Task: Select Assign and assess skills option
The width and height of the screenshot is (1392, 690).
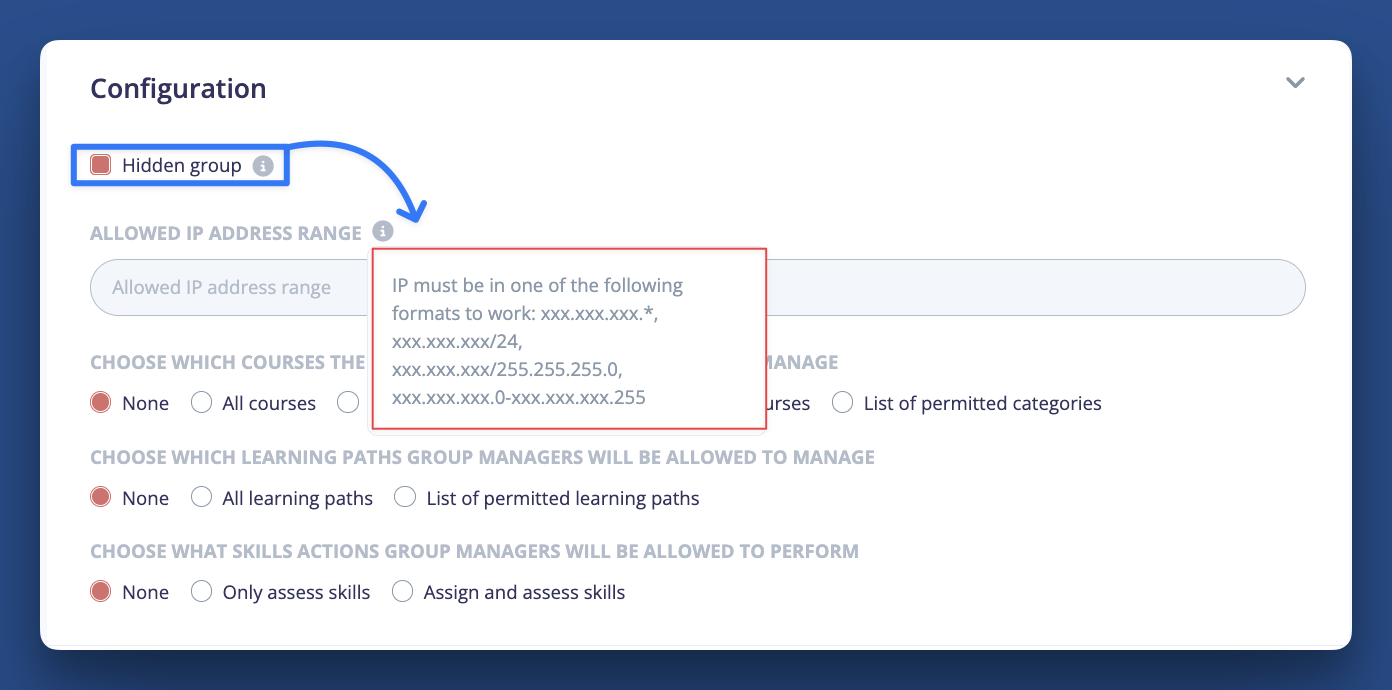Action: click(402, 591)
